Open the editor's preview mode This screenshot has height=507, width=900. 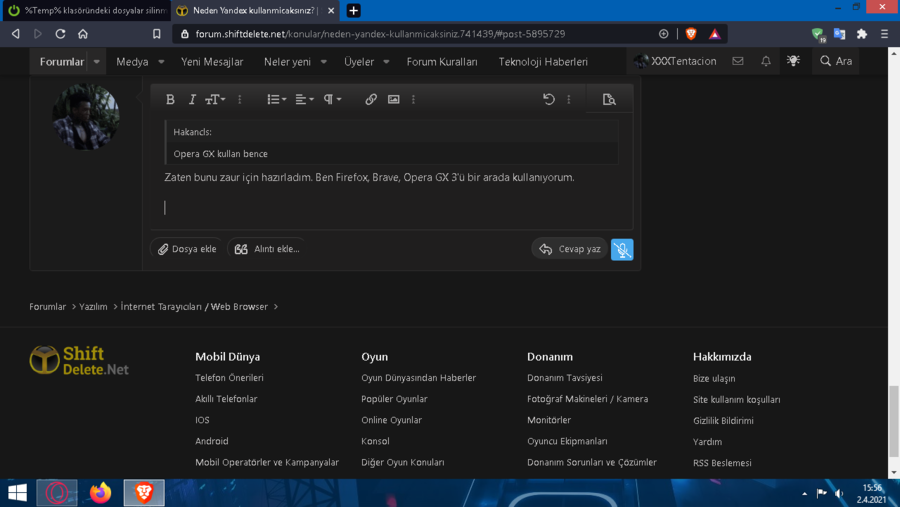pyautogui.click(x=609, y=99)
